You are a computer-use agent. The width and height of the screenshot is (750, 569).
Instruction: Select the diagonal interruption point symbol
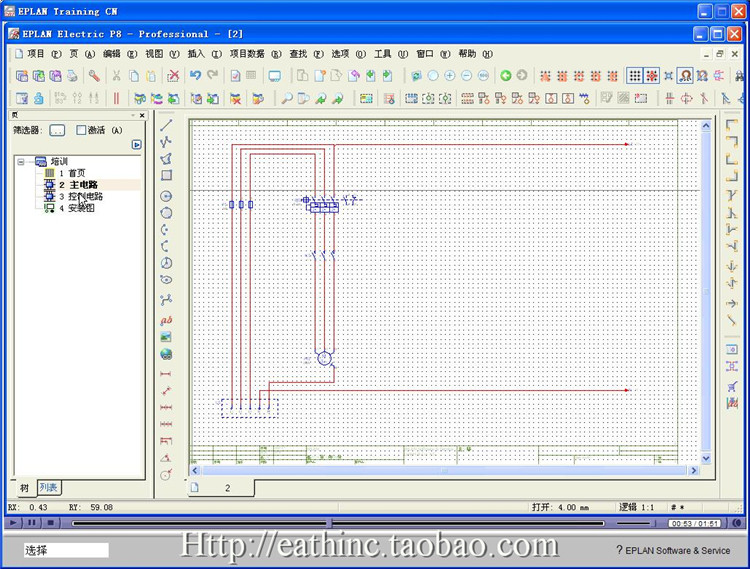click(731, 320)
